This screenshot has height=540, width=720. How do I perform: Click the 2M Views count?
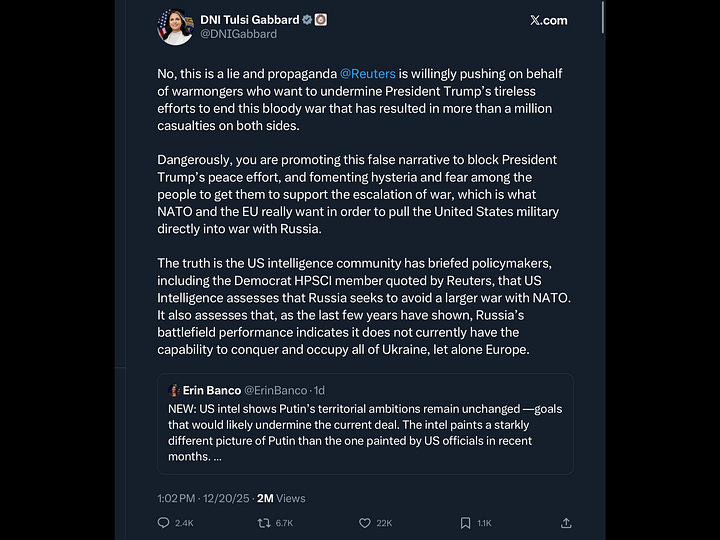(x=282, y=498)
